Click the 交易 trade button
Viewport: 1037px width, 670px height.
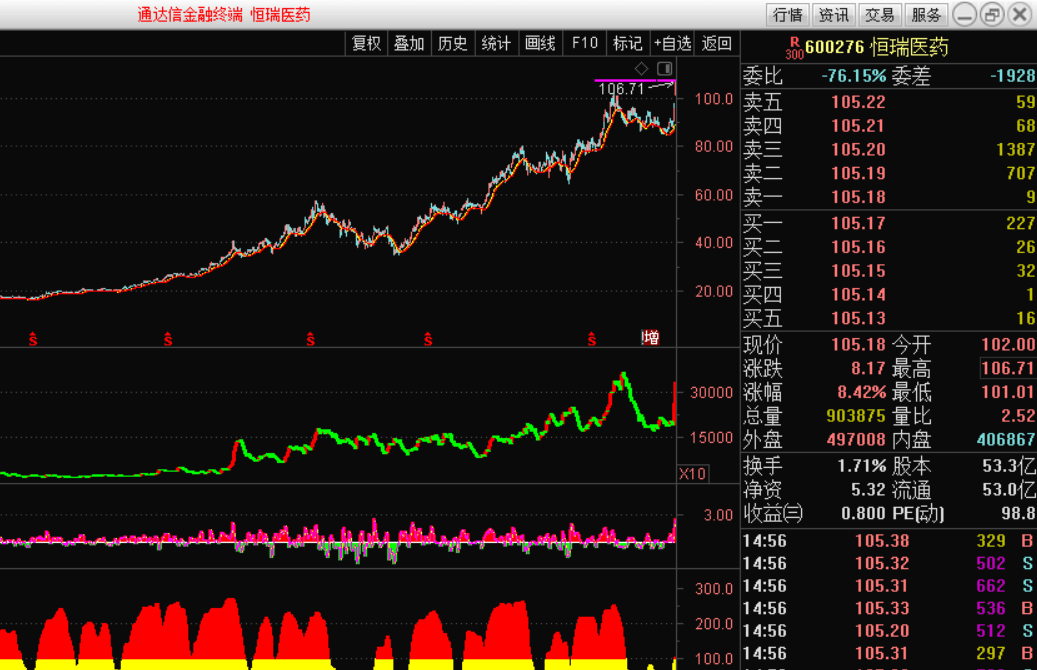coord(880,14)
